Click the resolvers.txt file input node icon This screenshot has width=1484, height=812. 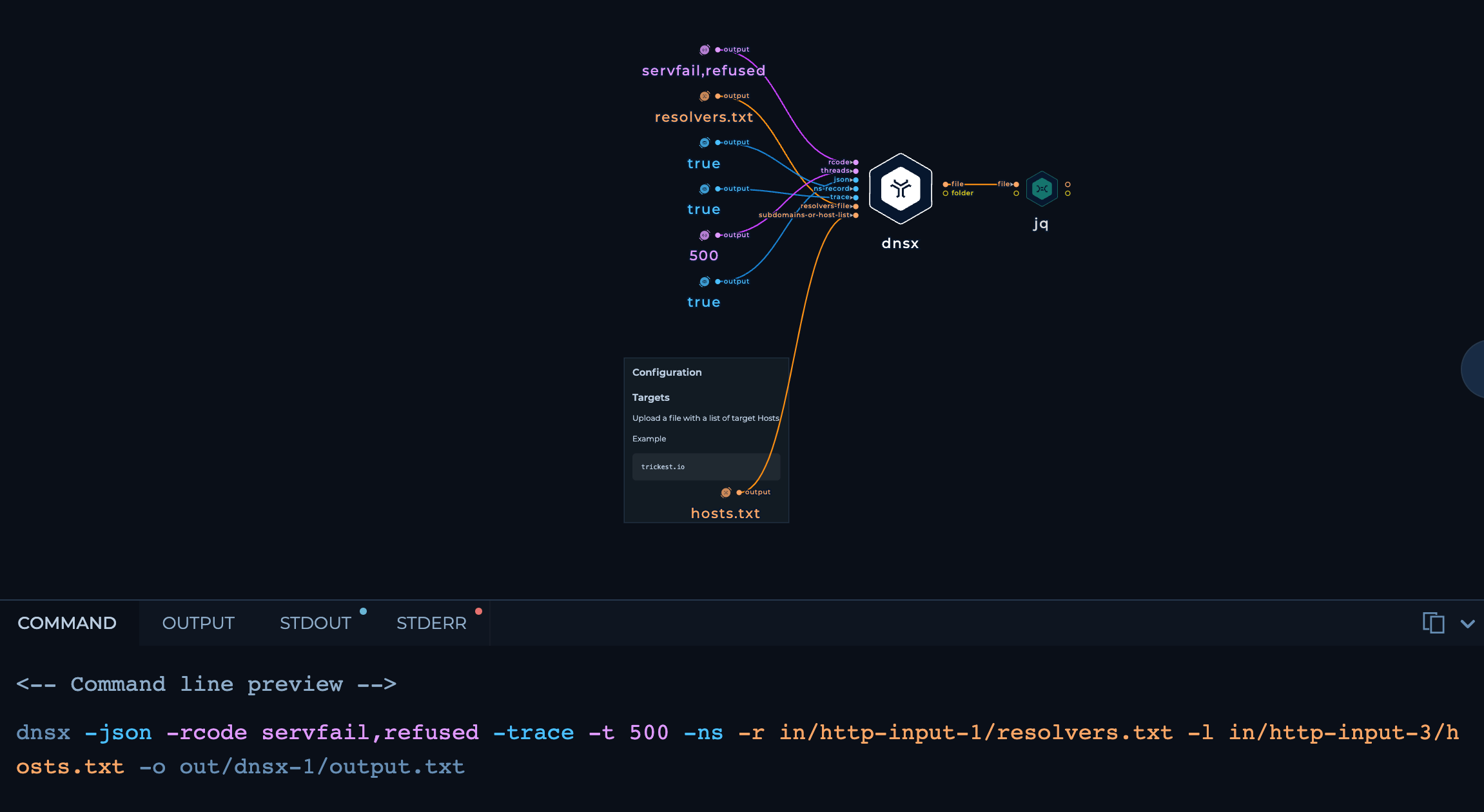[705, 96]
